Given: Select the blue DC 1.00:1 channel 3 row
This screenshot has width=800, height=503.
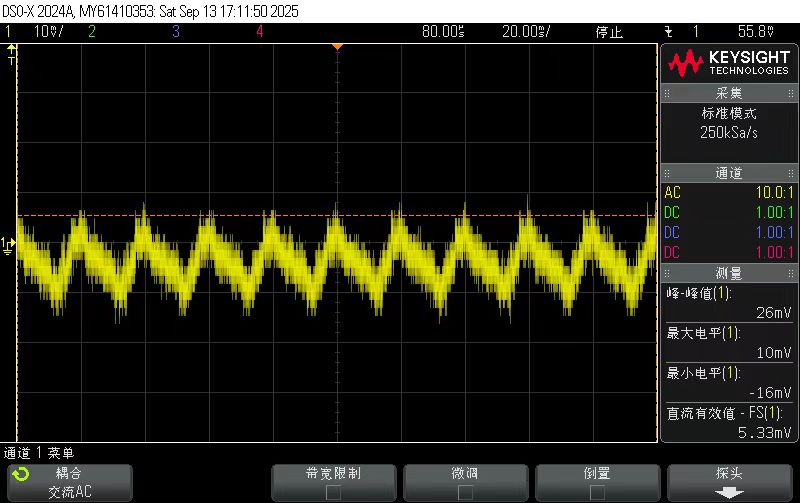Looking at the screenshot, I should click(729, 233).
